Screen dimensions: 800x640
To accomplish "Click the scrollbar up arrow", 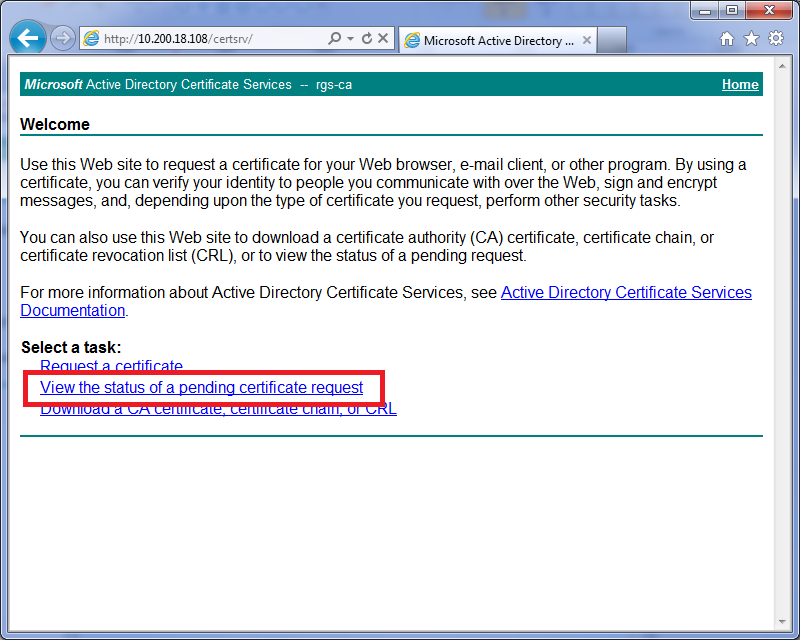I will coord(782,66).
